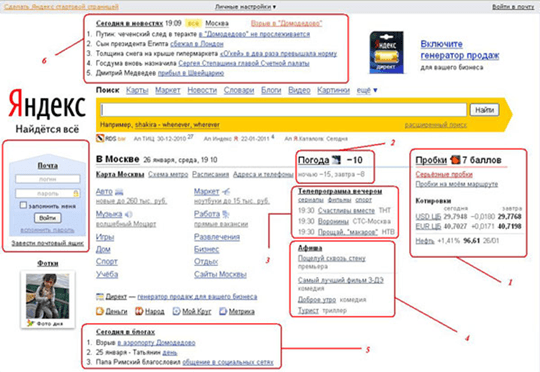Click Сделать Яндекс стартовой страницей link
The image size is (540, 372).
tap(61, 7)
